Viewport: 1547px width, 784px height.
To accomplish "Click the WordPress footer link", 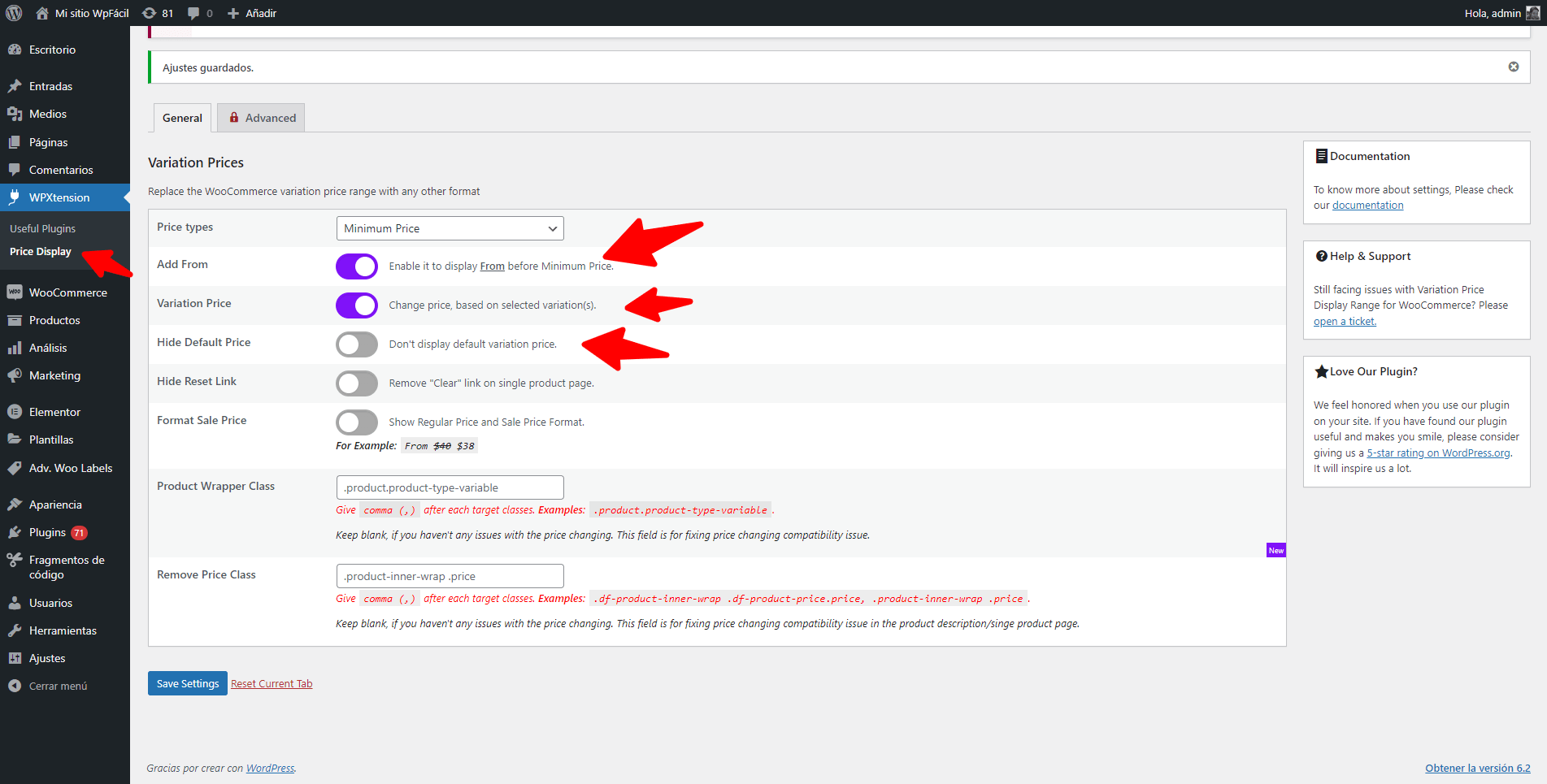I will pyautogui.click(x=270, y=768).
